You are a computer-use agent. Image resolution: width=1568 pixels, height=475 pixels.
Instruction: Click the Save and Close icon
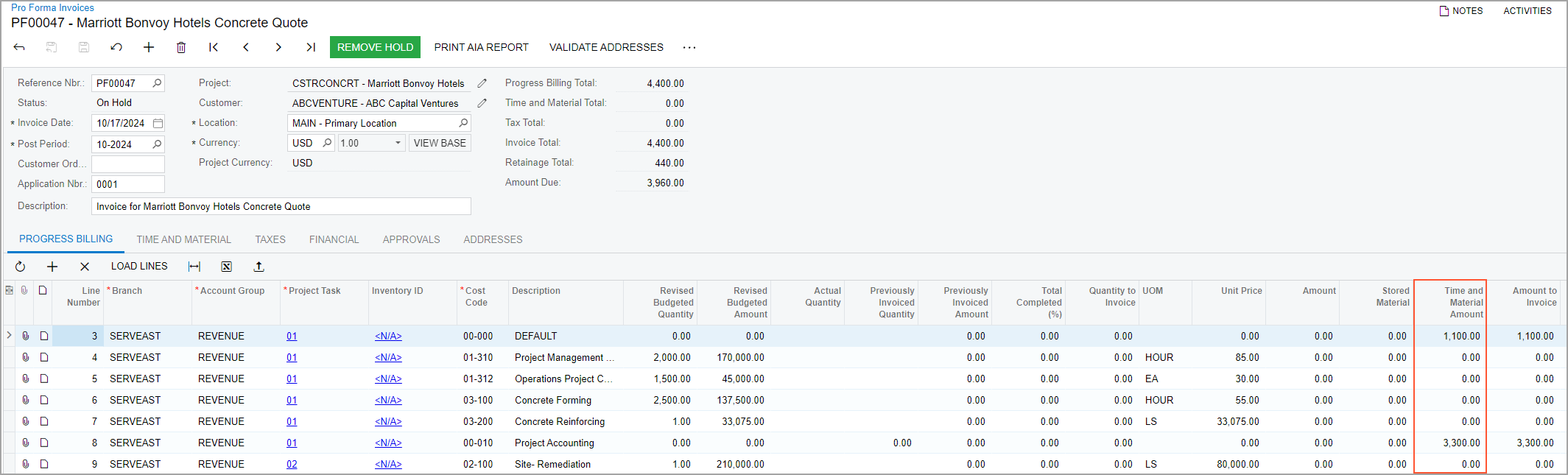(52, 47)
